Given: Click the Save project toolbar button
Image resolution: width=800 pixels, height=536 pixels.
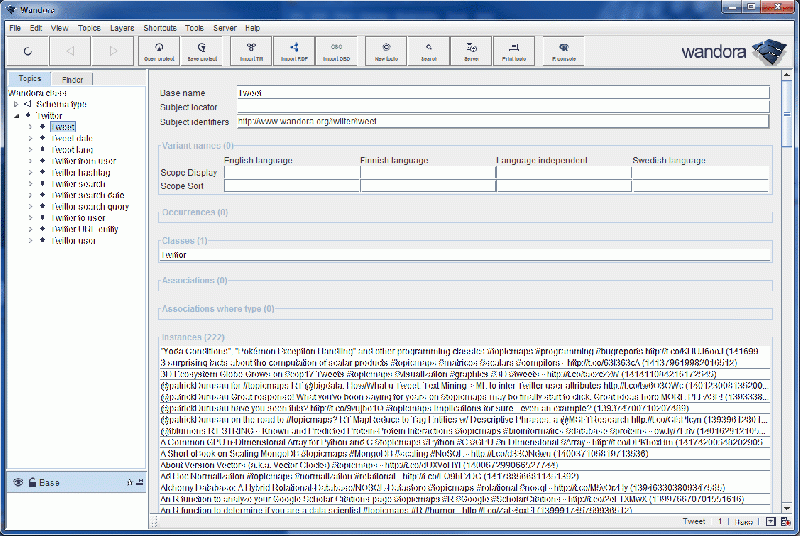Looking at the screenshot, I should [201, 50].
